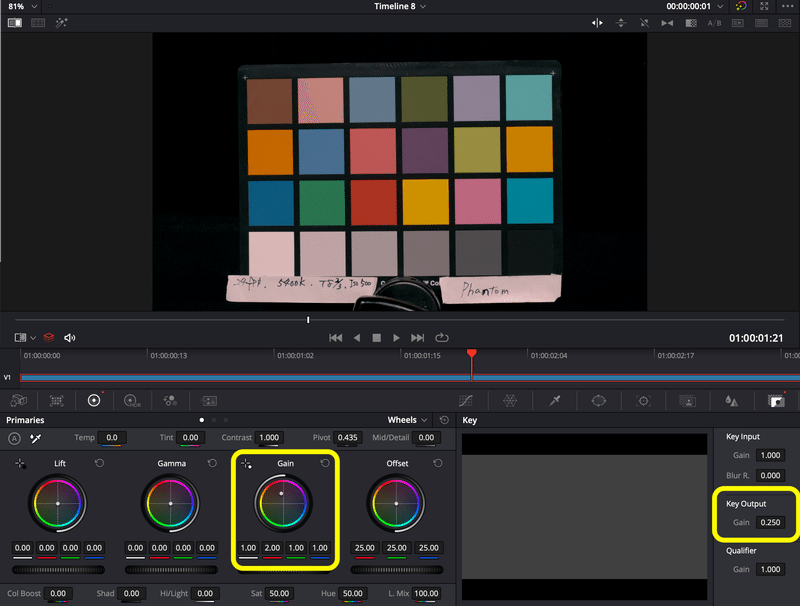Reset the Gain wheel
This screenshot has height=606, width=800.
click(x=325, y=463)
